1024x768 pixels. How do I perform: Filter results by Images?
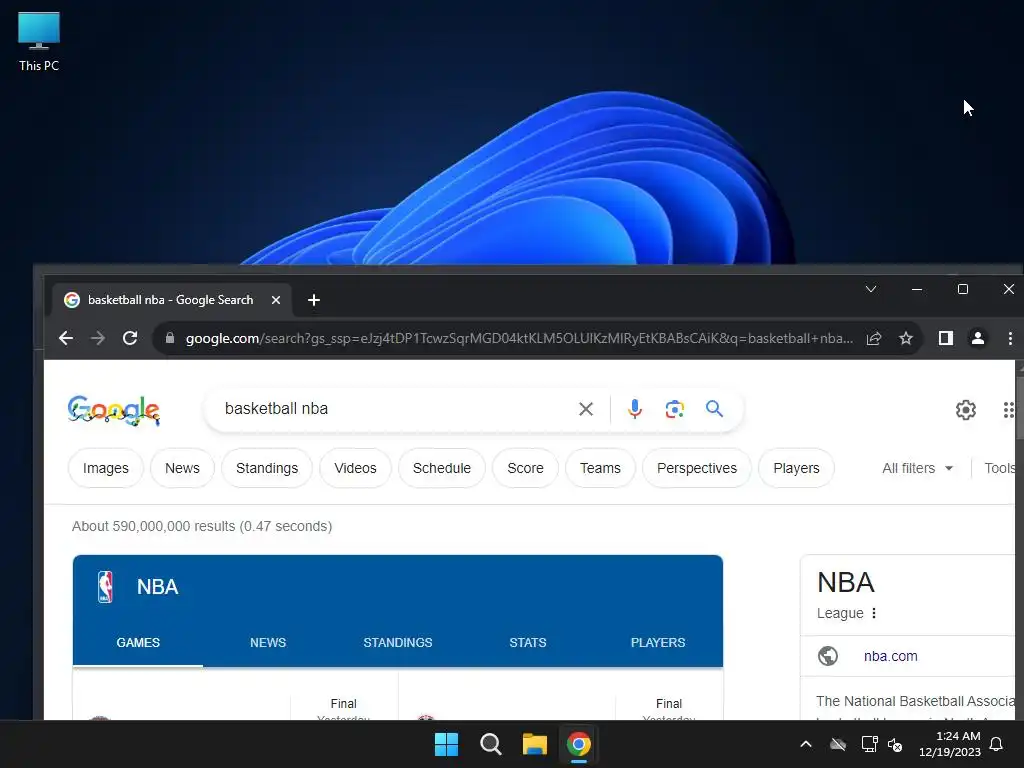pyautogui.click(x=106, y=468)
